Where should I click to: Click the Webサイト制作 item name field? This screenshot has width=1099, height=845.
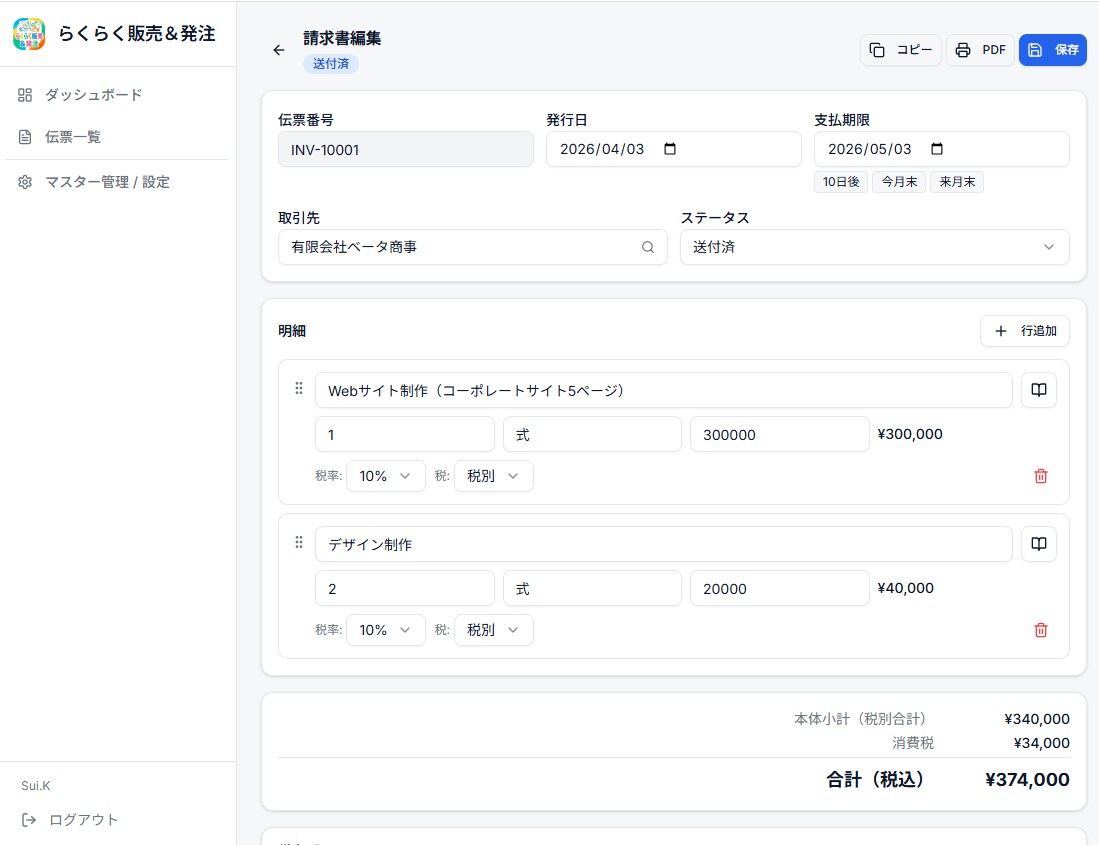coord(664,390)
